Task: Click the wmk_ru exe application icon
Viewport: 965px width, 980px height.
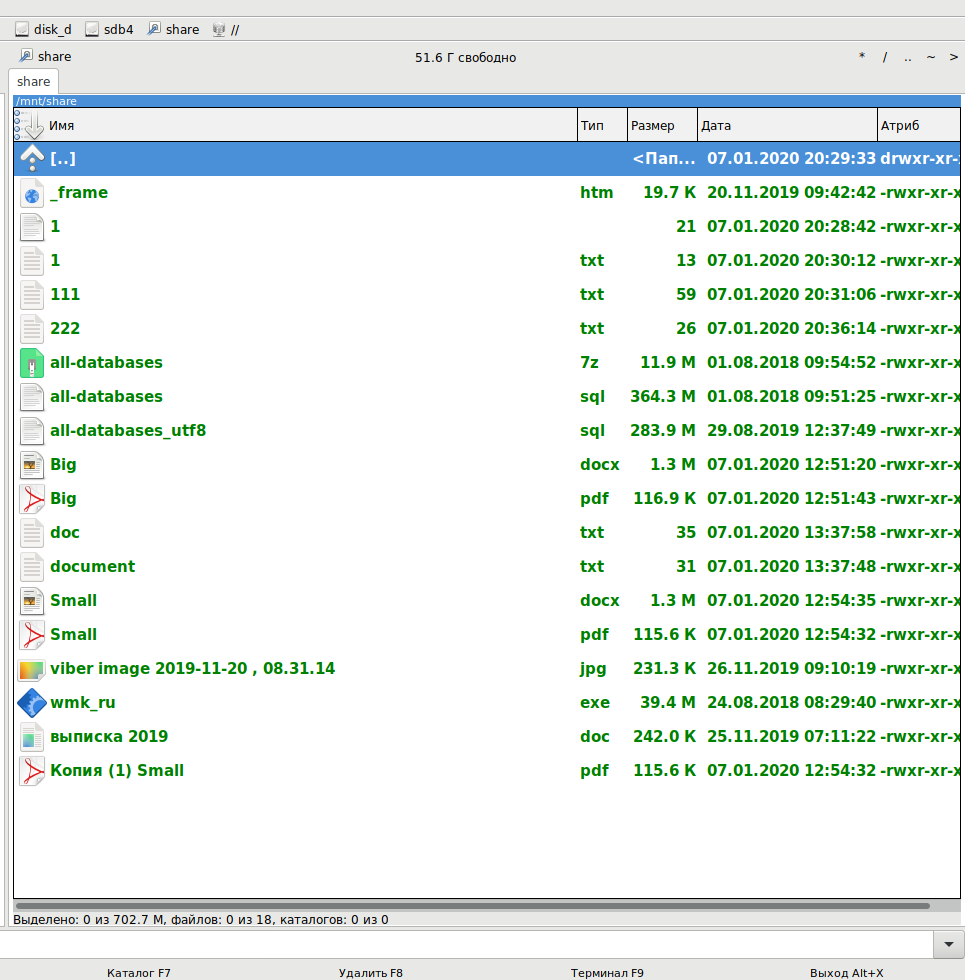Action: (33, 703)
